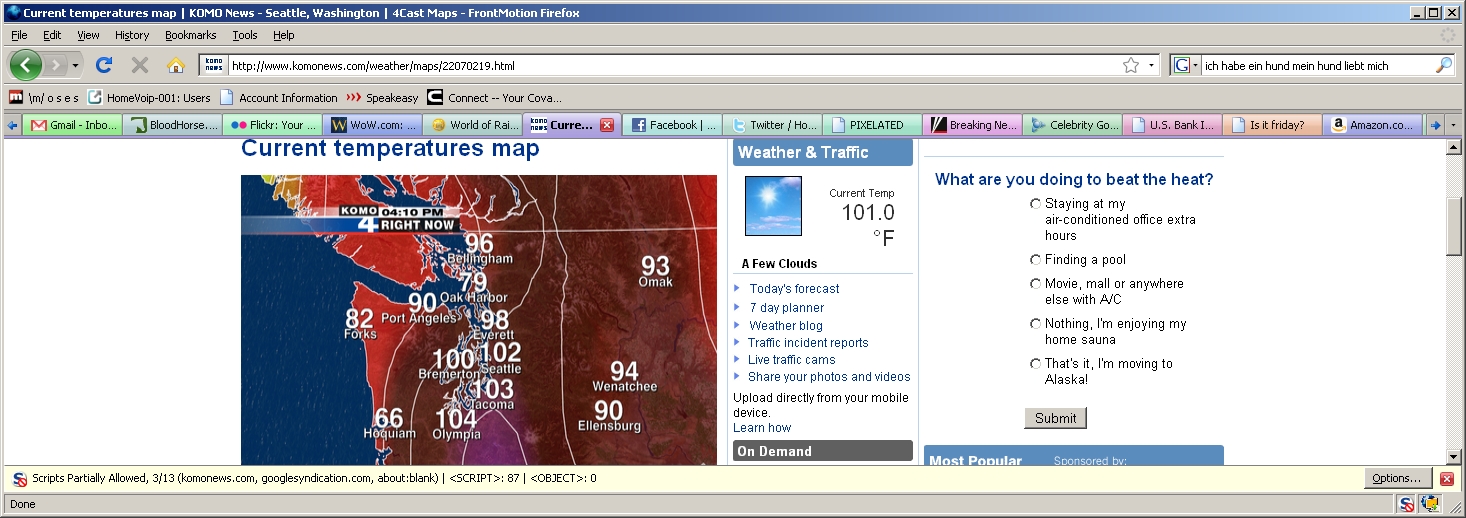
Task: Go to the Home page icon
Action: 176,65
